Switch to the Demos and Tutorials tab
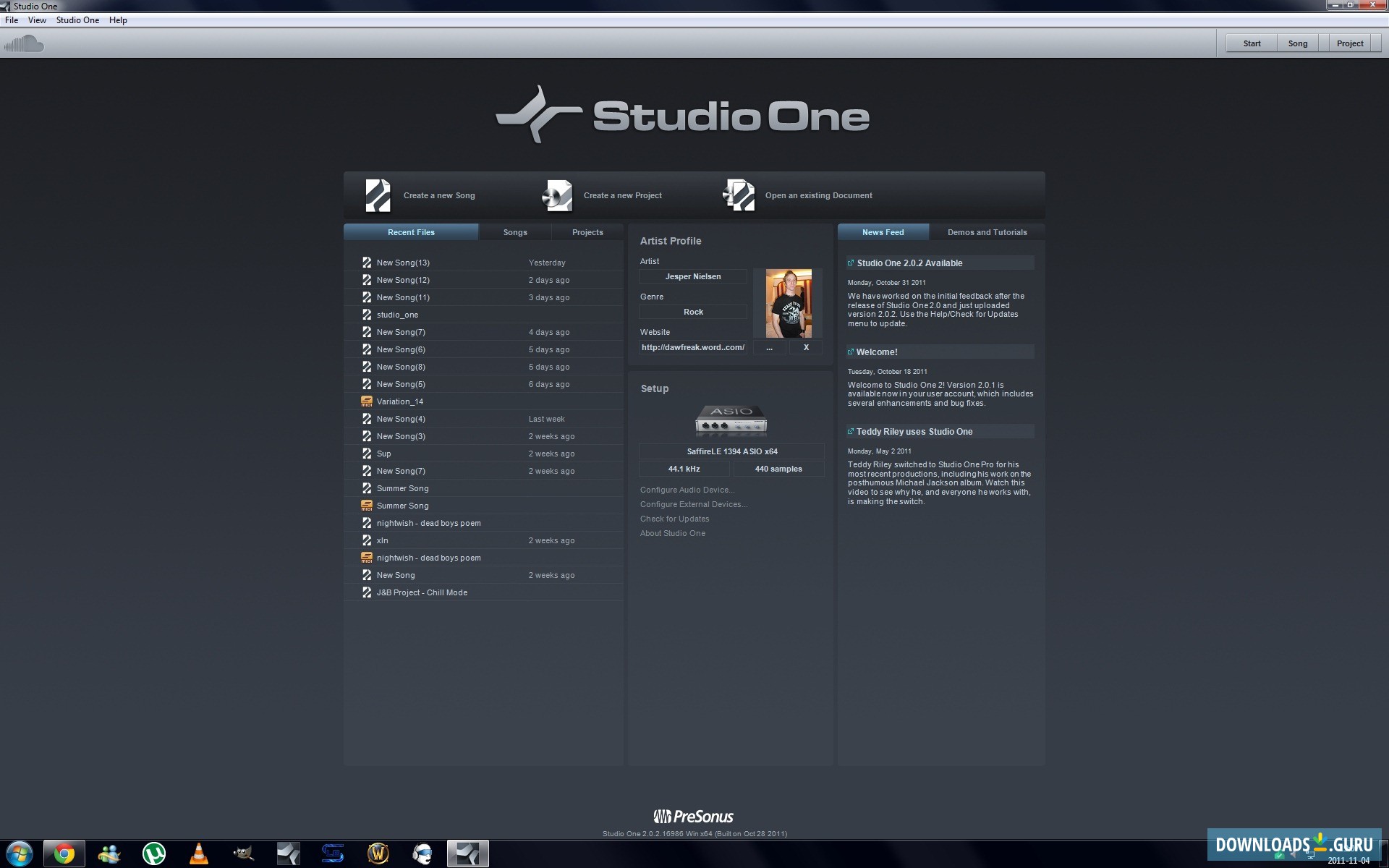Viewport: 1389px width, 868px height. click(987, 232)
